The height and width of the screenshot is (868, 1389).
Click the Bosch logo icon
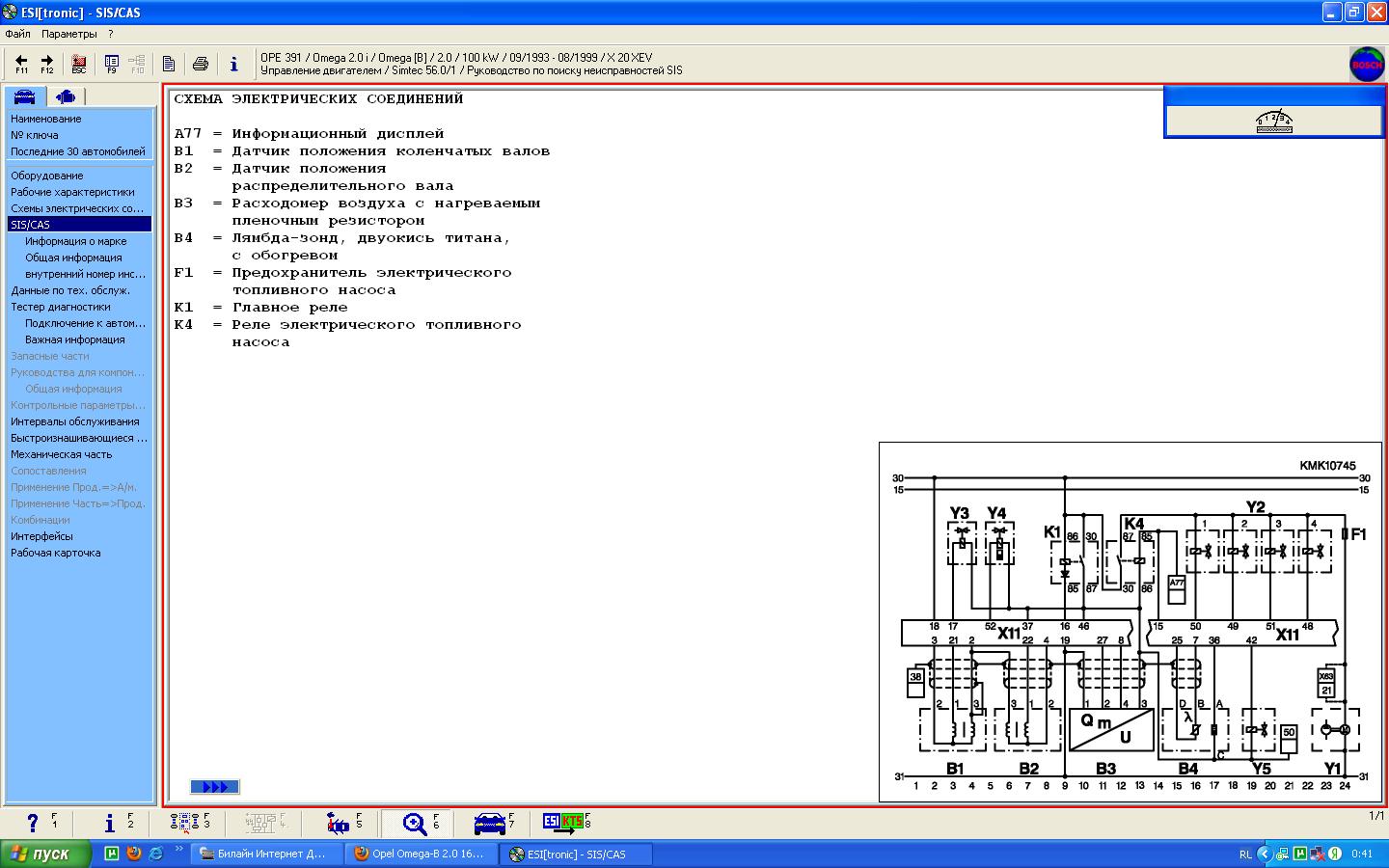tap(1367, 64)
